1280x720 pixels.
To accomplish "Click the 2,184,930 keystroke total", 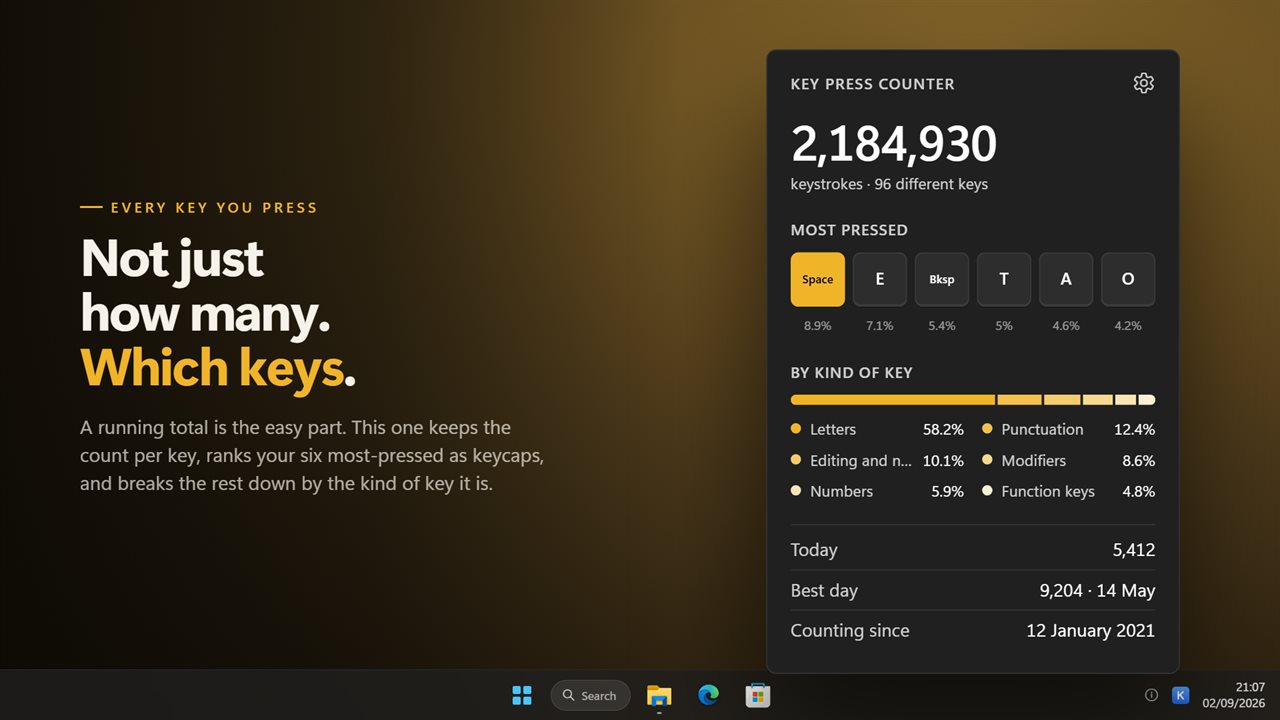I will pyautogui.click(x=894, y=144).
